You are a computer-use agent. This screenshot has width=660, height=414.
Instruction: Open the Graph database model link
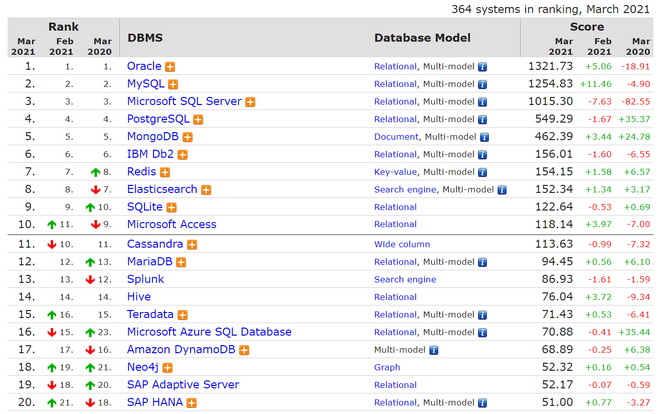click(387, 368)
